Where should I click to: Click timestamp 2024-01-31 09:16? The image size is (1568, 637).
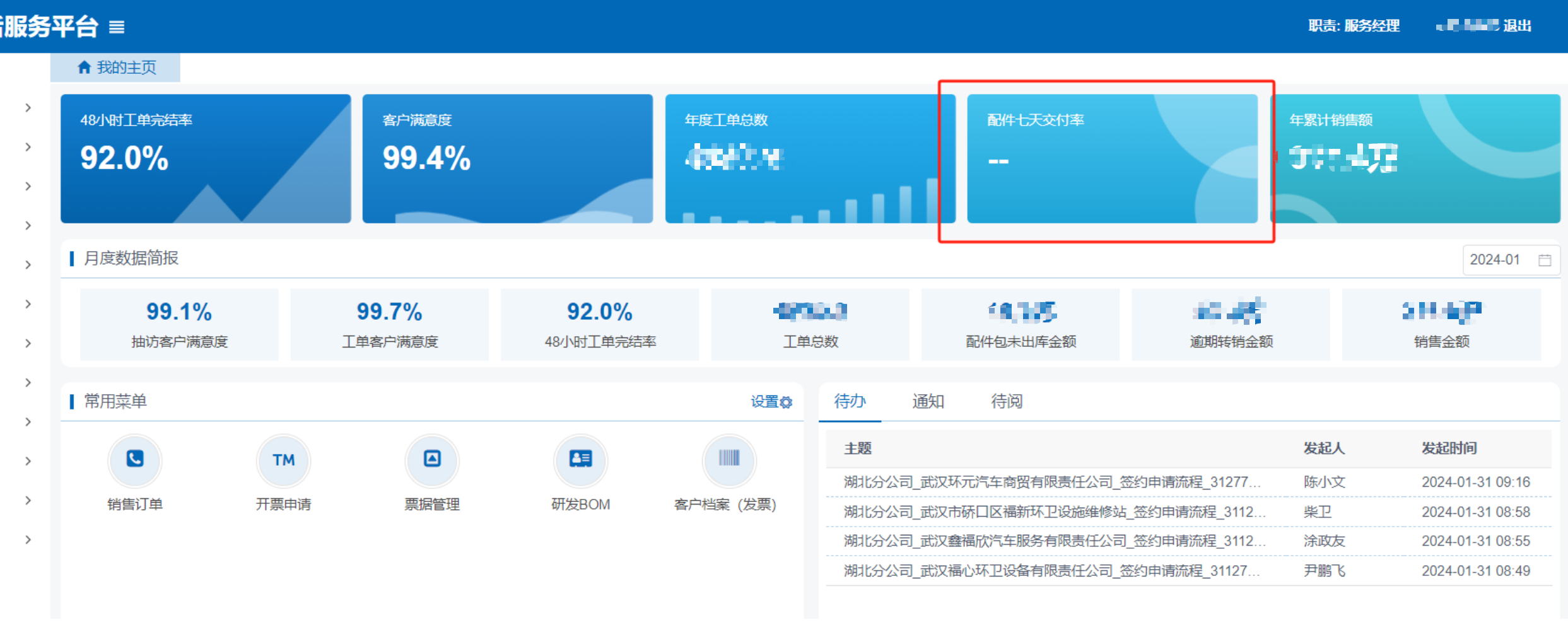point(1476,482)
